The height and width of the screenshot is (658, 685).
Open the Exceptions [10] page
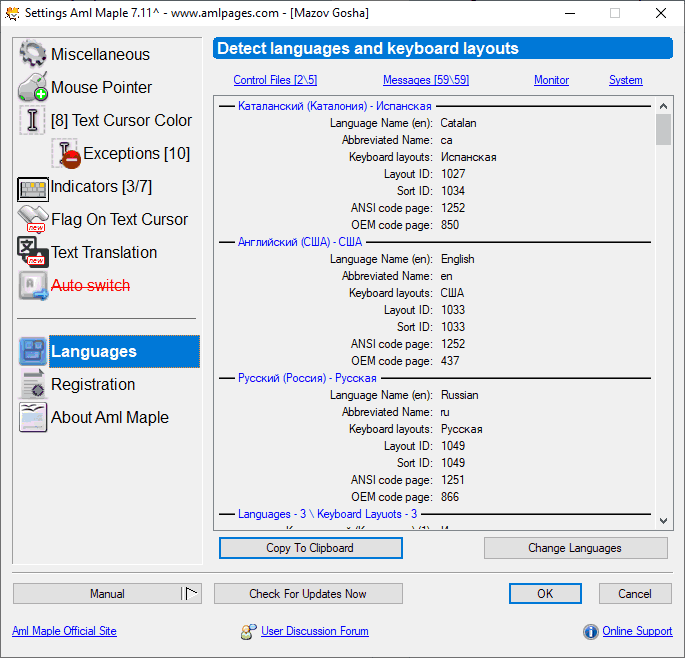pos(136,153)
